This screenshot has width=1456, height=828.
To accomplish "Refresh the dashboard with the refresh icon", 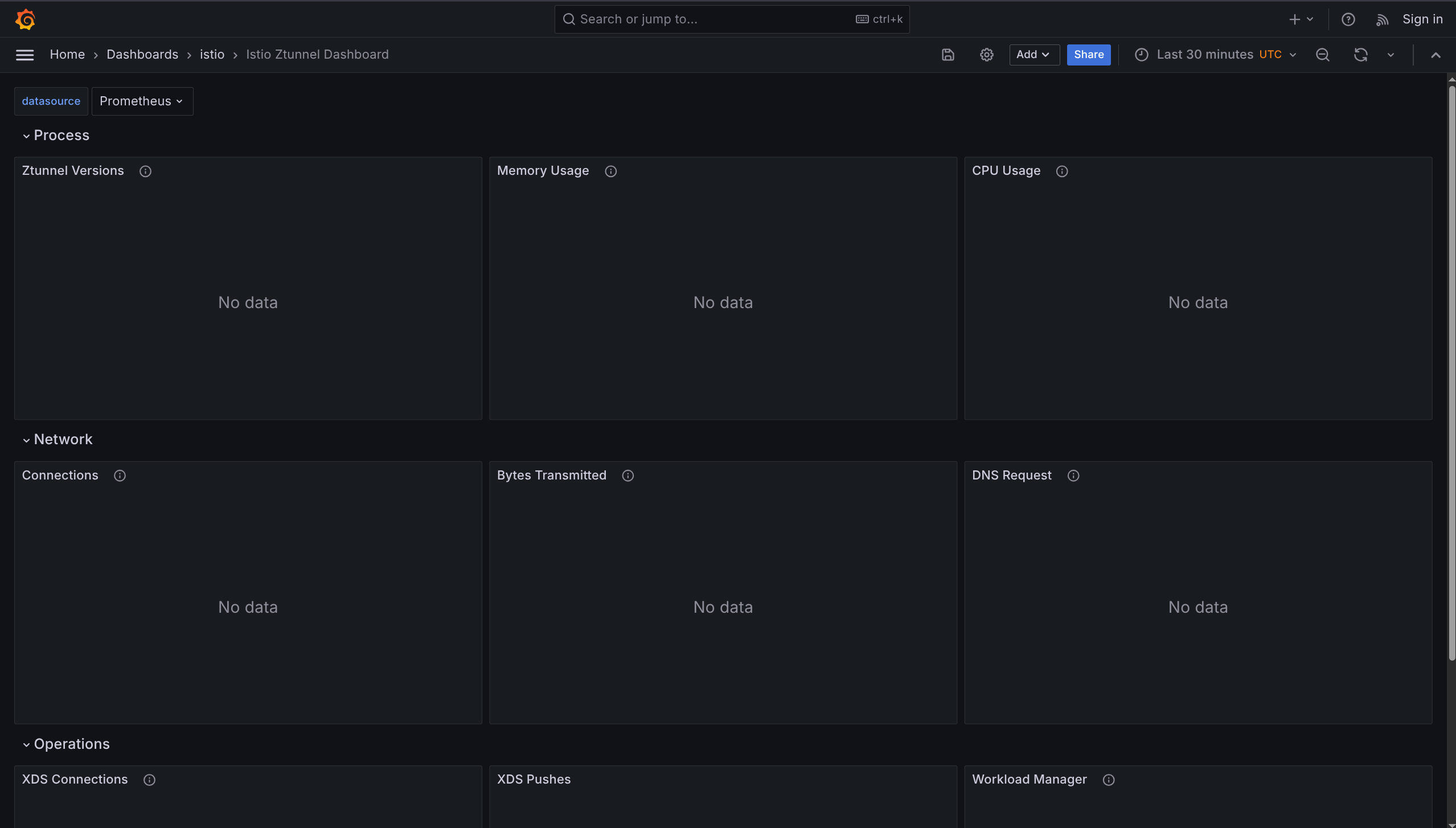I will tap(1360, 55).
